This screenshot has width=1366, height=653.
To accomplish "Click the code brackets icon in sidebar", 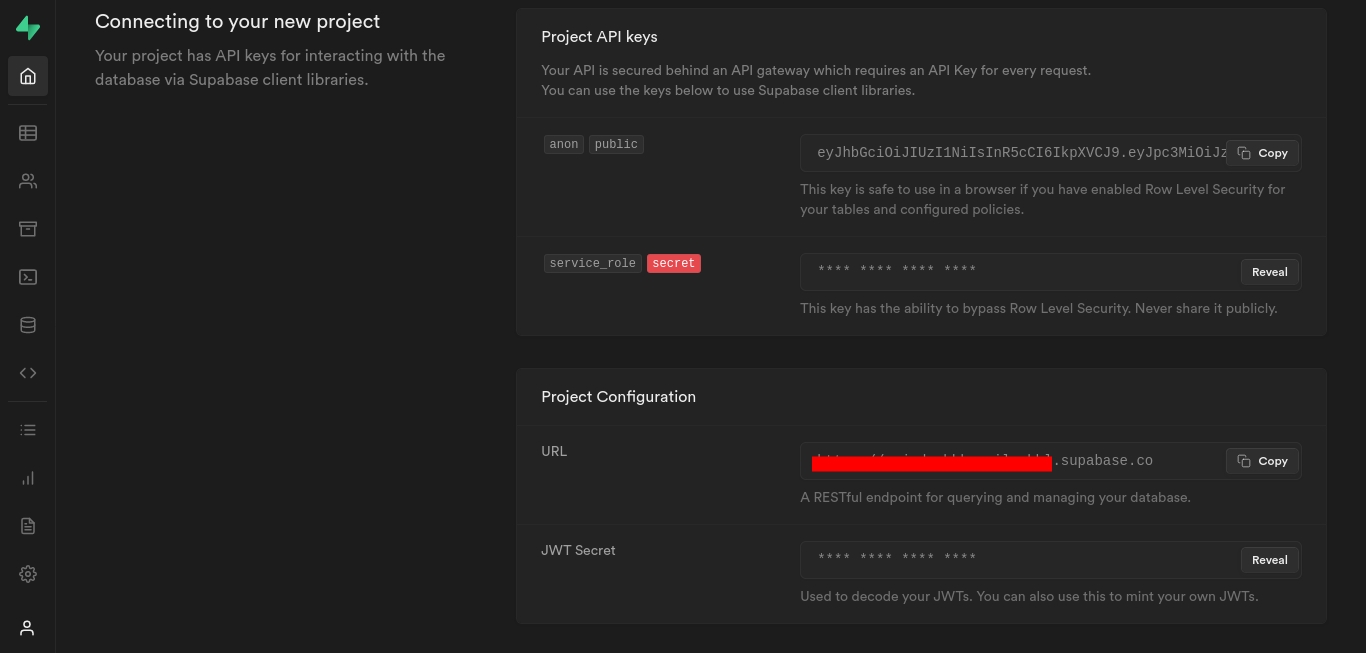I will click(x=28, y=373).
